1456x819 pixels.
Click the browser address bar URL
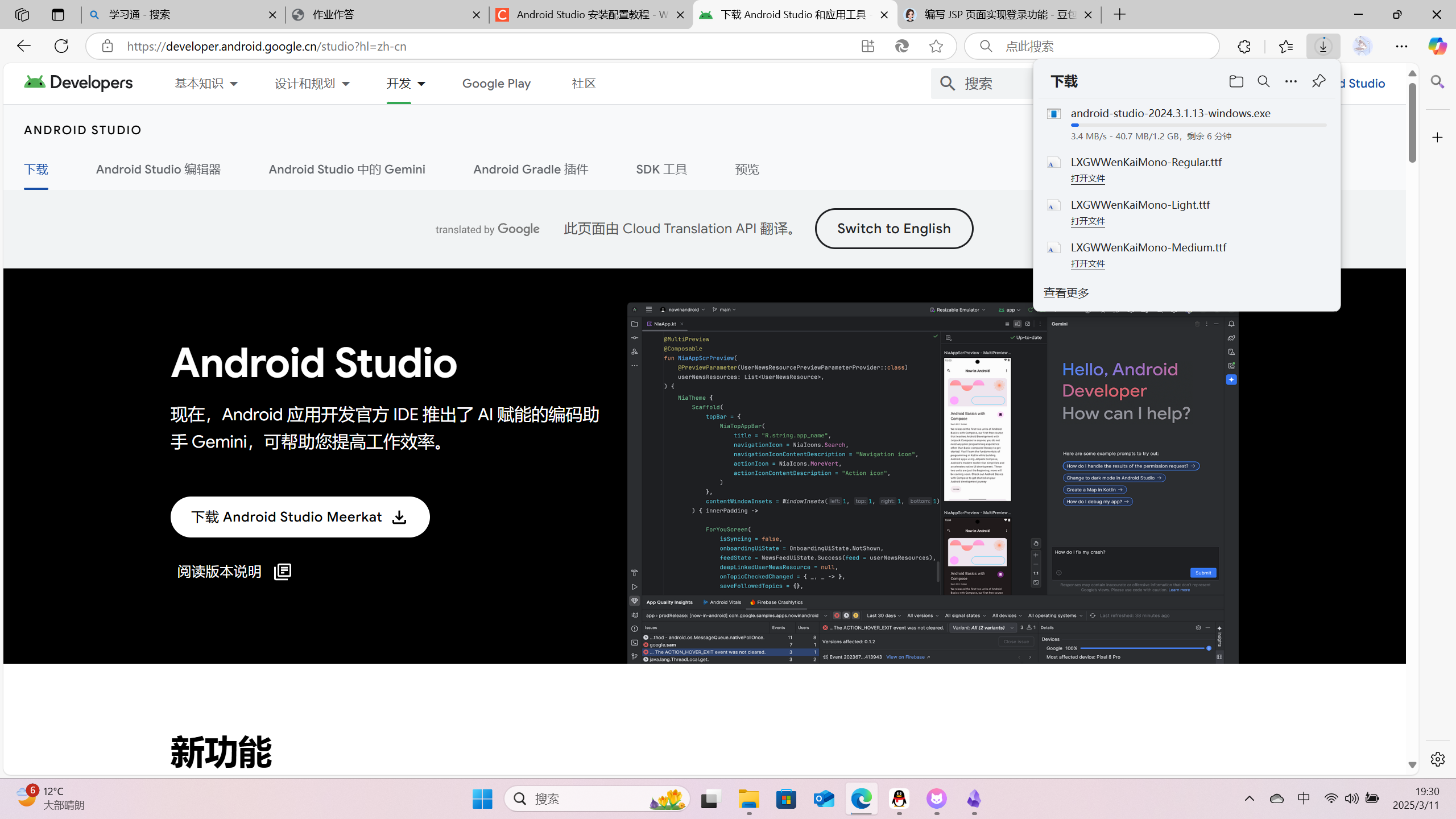pos(267,46)
